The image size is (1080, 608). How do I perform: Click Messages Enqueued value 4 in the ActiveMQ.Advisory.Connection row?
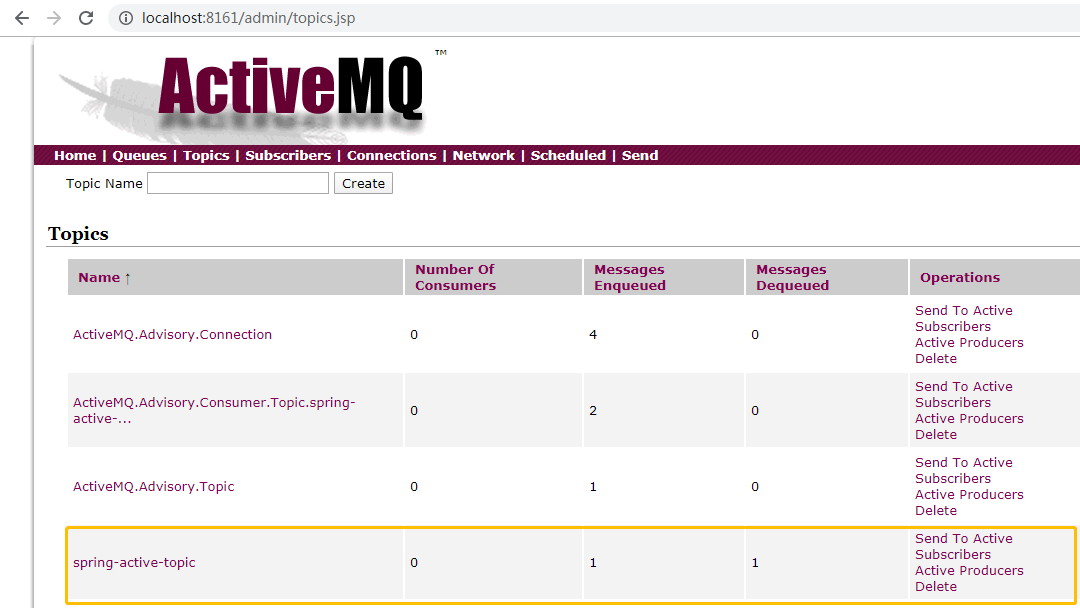click(593, 335)
